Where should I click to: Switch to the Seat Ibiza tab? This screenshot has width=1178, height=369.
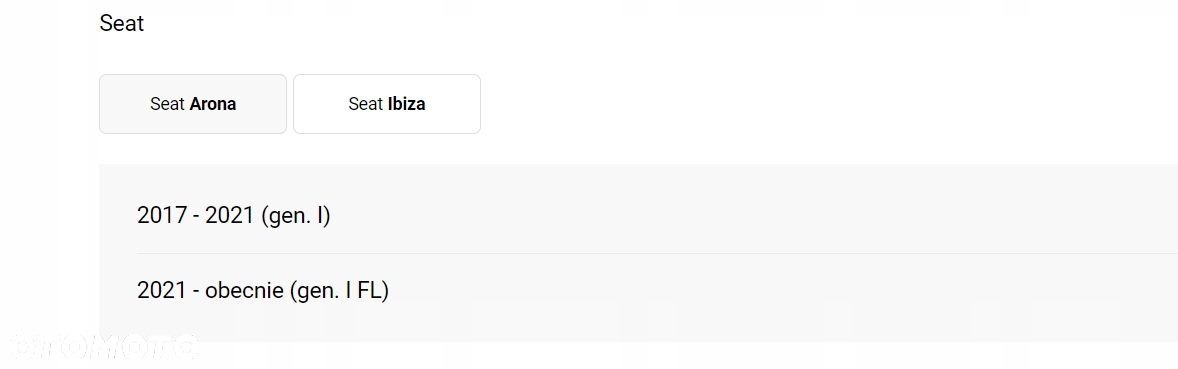386,104
